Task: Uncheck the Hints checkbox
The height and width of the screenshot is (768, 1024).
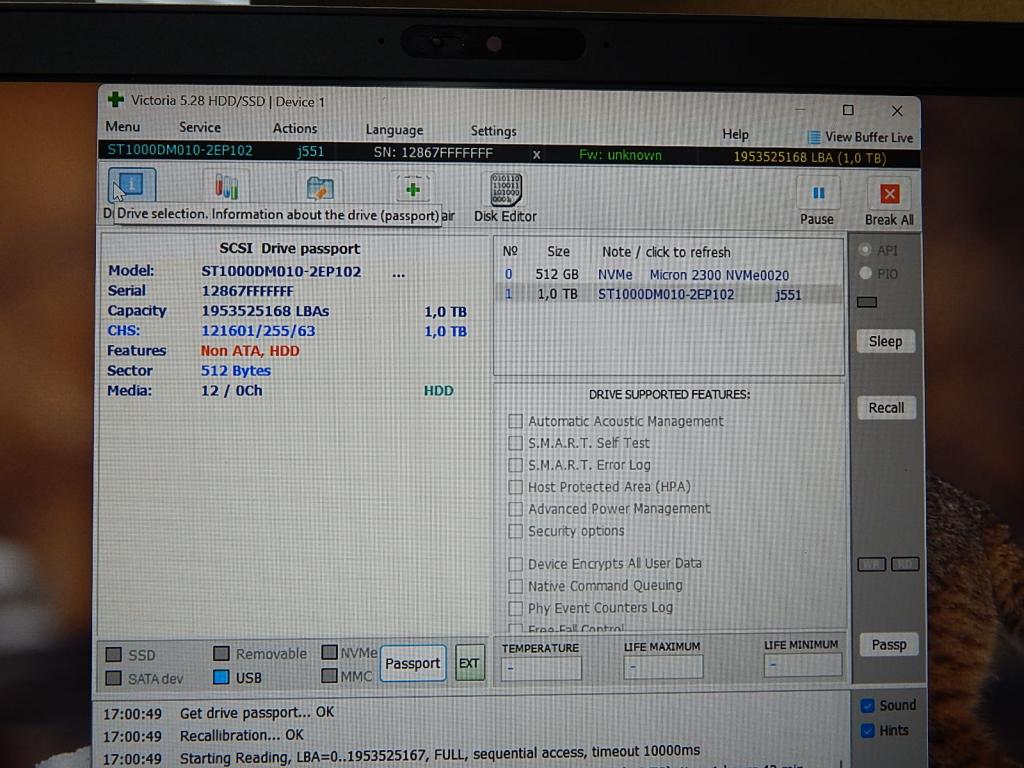Action: coord(867,730)
